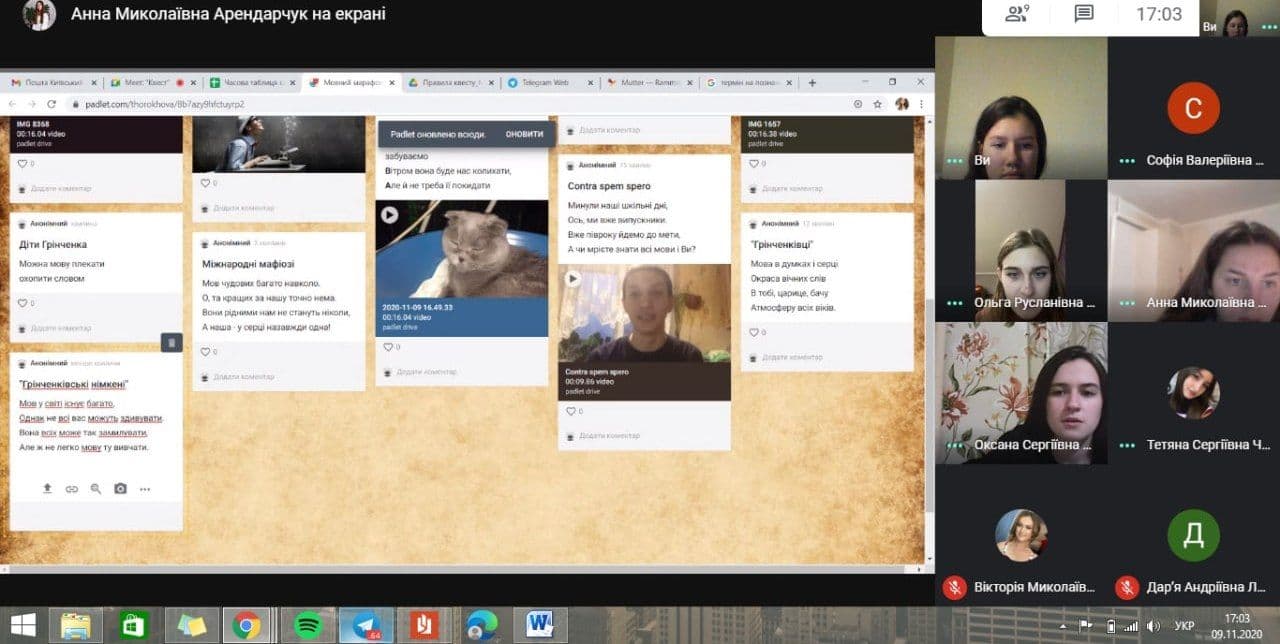Open the Meet participants list icon
The width and height of the screenshot is (1280, 644).
point(1017,14)
